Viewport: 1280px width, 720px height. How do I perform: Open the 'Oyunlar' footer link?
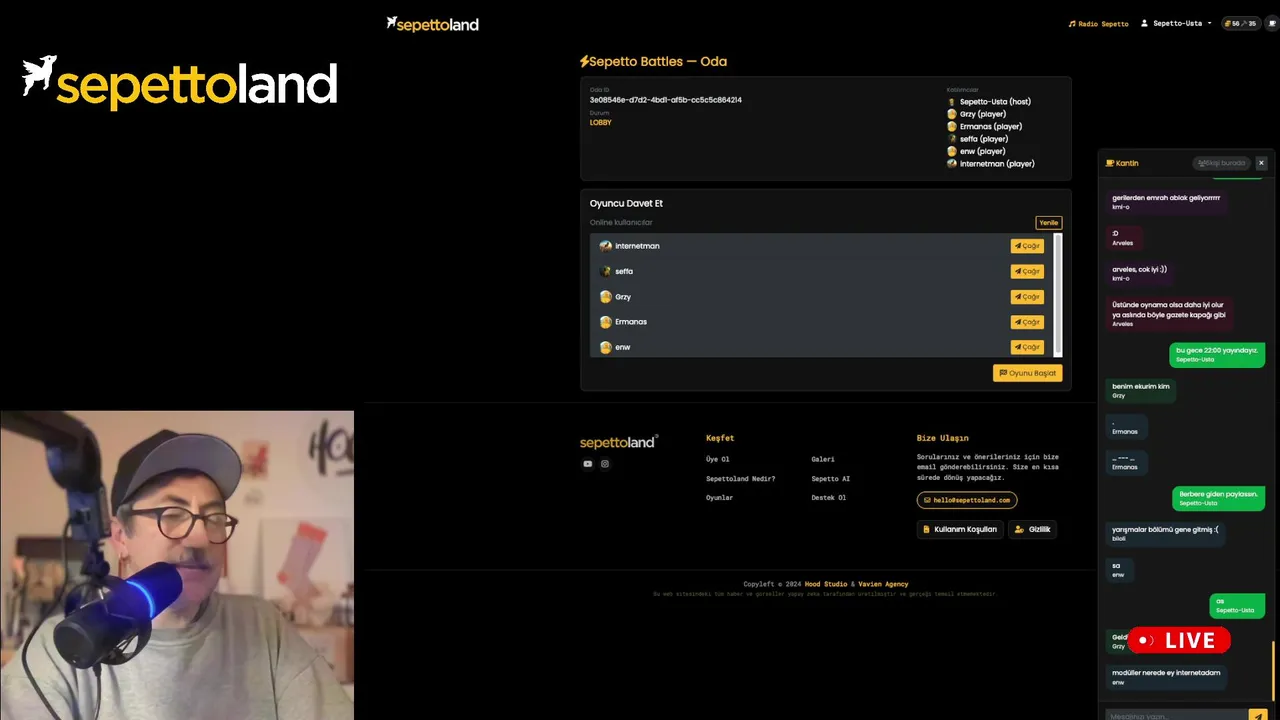tap(719, 498)
